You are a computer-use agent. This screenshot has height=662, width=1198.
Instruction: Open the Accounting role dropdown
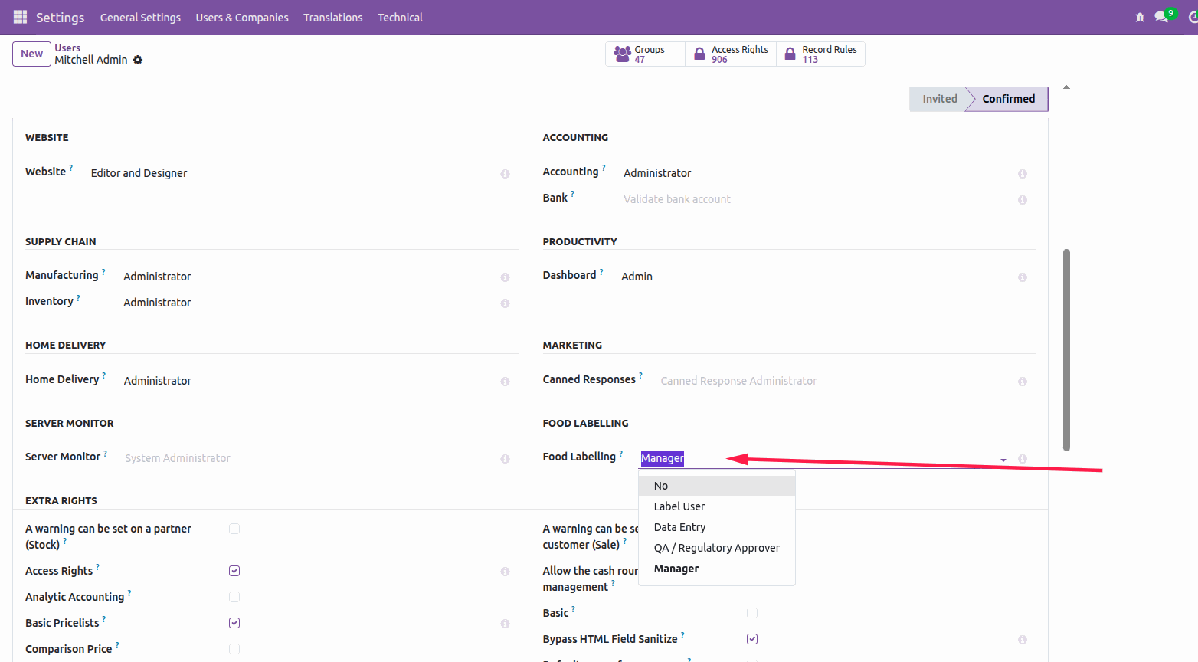pos(816,174)
